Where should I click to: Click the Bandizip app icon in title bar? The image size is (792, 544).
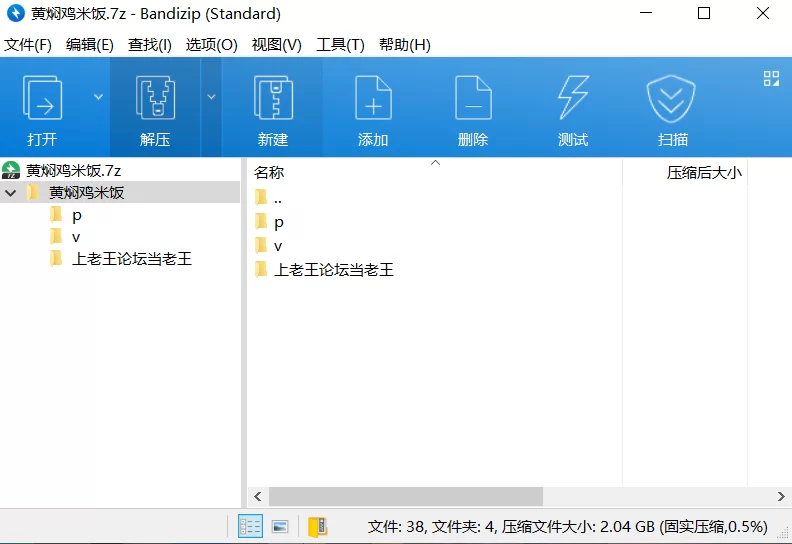coord(16,13)
